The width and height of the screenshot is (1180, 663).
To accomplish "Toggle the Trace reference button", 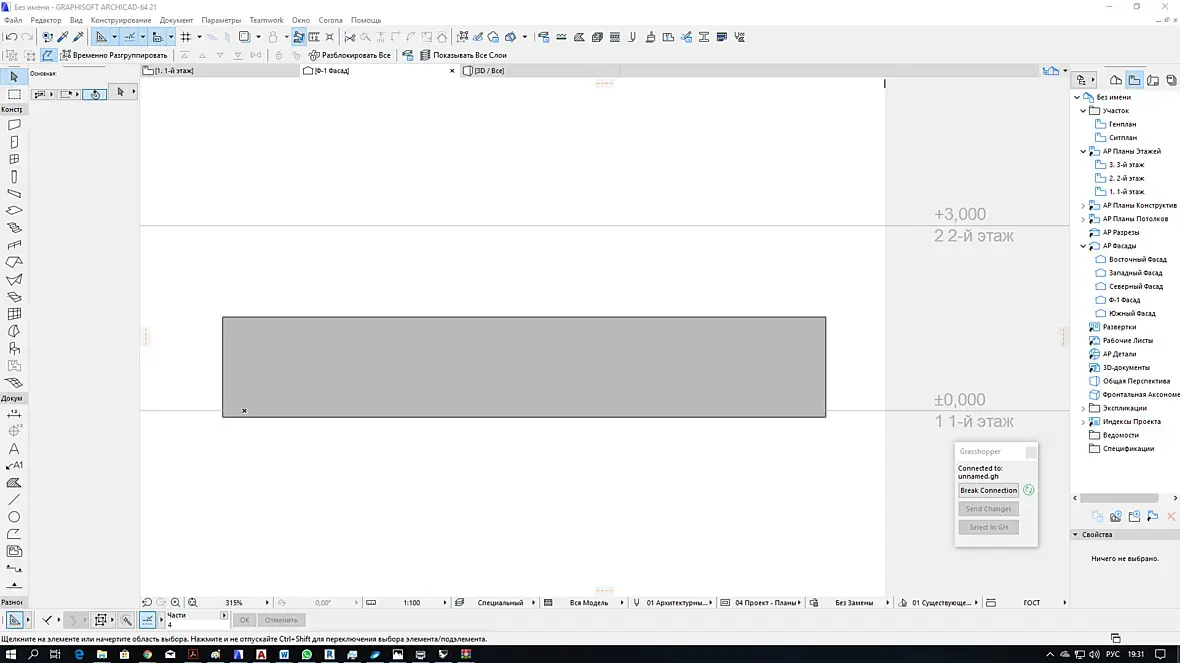I will click(244, 37).
